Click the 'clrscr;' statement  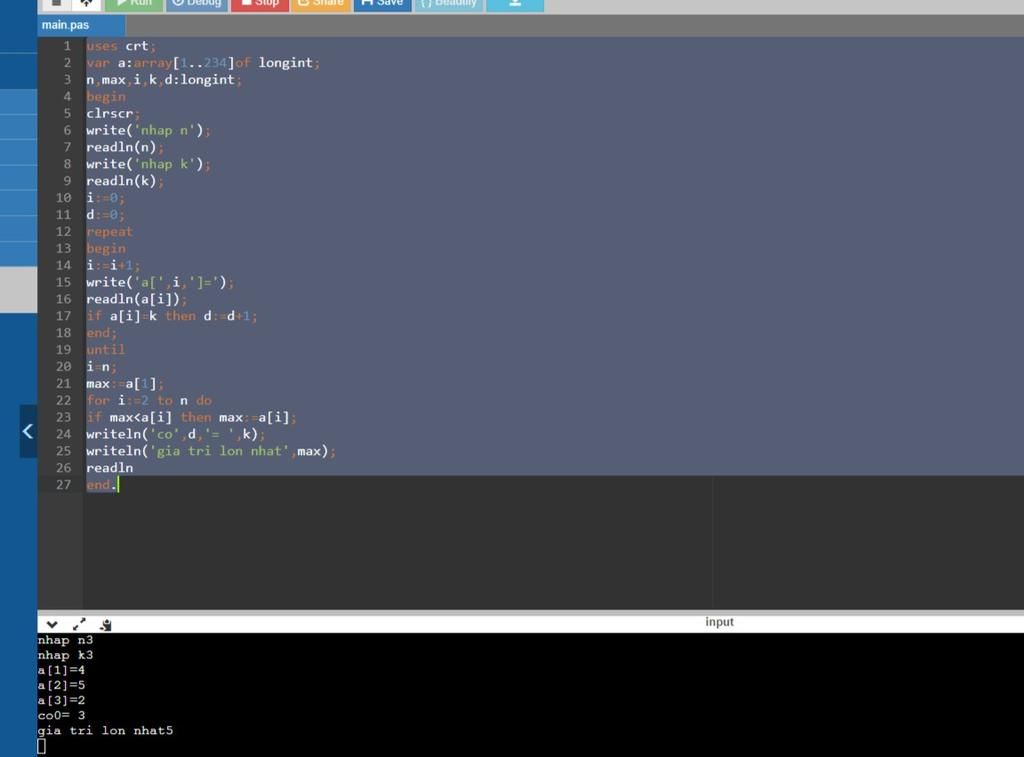[113, 114]
